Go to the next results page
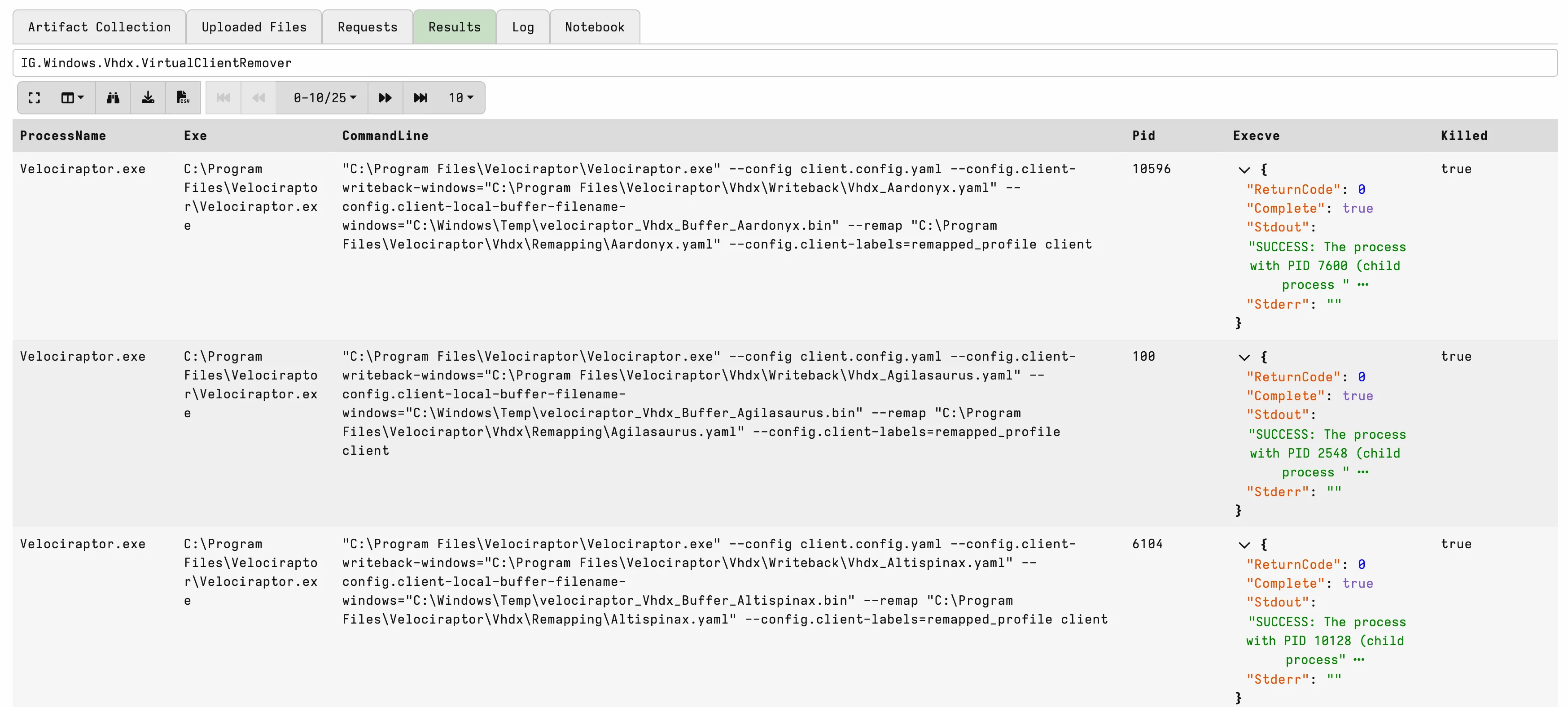1568x707 pixels. click(x=385, y=98)
